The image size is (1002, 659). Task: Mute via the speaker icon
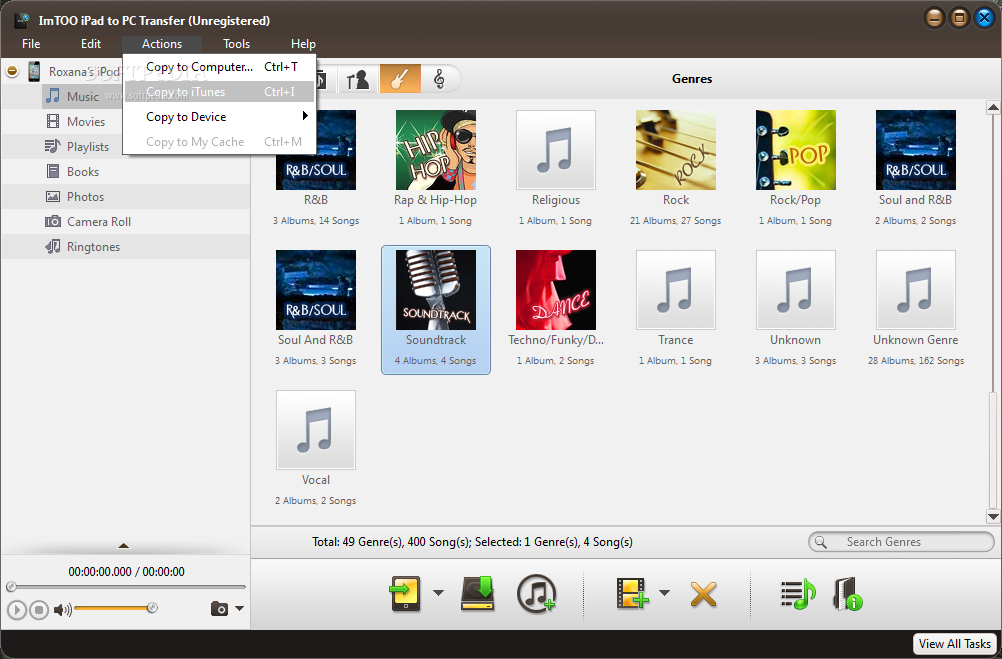pyautogui.click(x=62, y=610)
